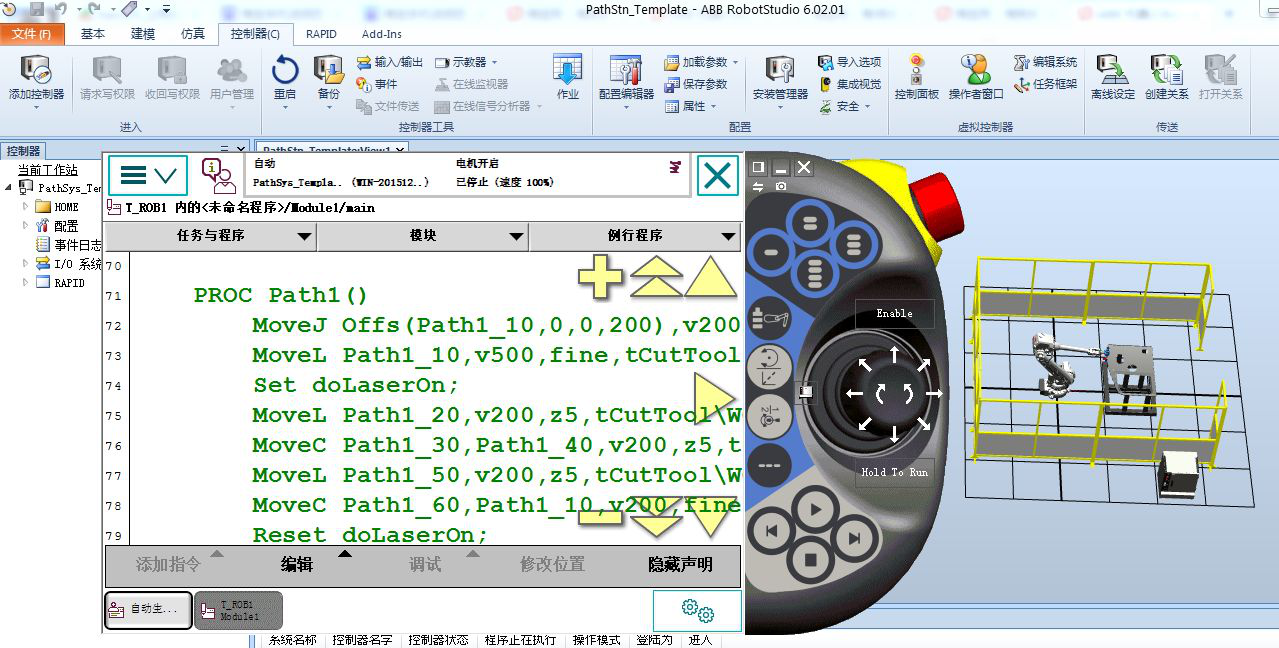
Task: Click 隐藏声明 hide declarations
Action: (680, 564)
